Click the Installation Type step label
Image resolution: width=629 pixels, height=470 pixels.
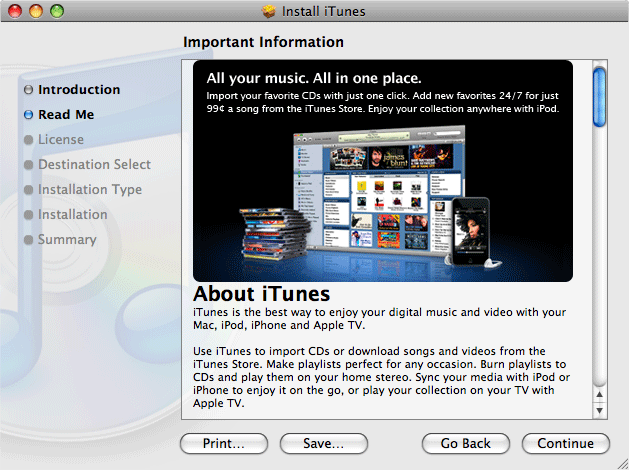click(90, 189)
